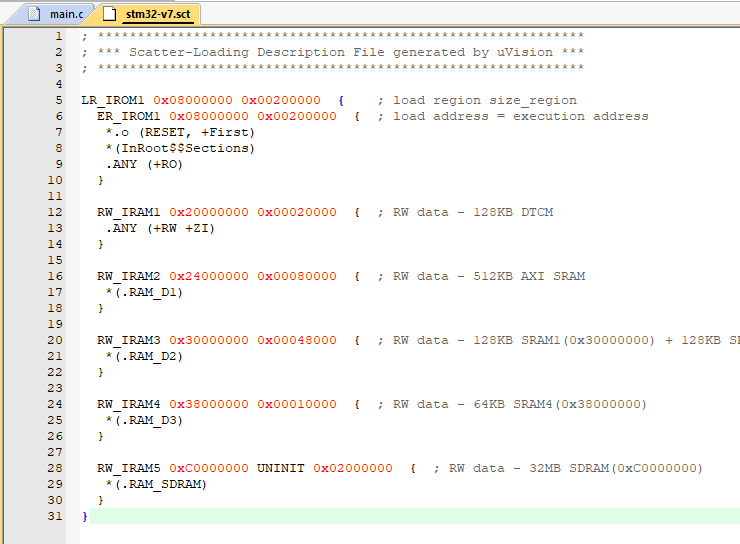Click the RW_IRAM2 size value 0x00080000
This screenshot has height=544, width=740.
(297, 276)
